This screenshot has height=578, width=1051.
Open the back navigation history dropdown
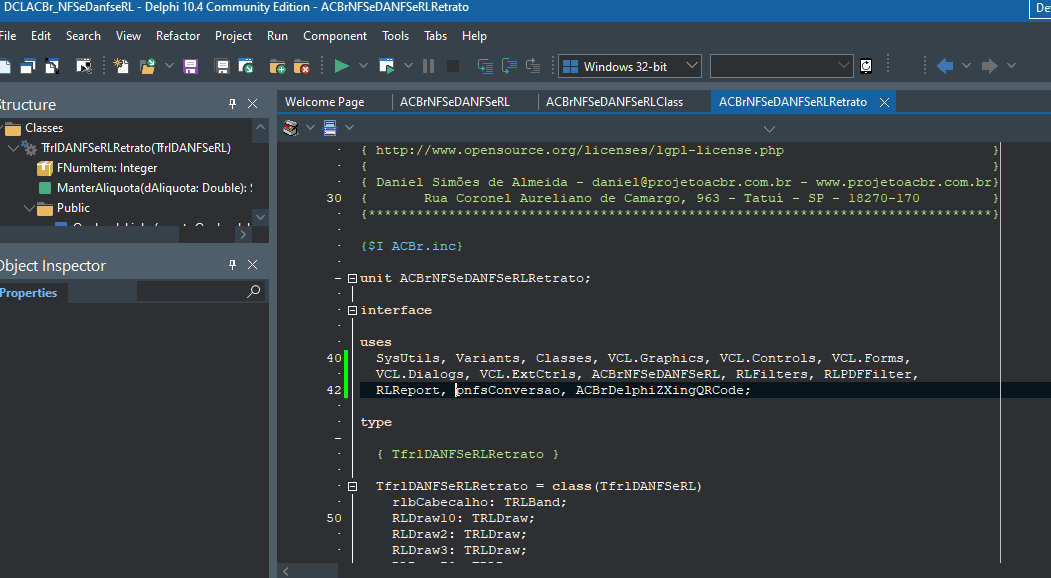pyautogui.click(x=966, y=66)
